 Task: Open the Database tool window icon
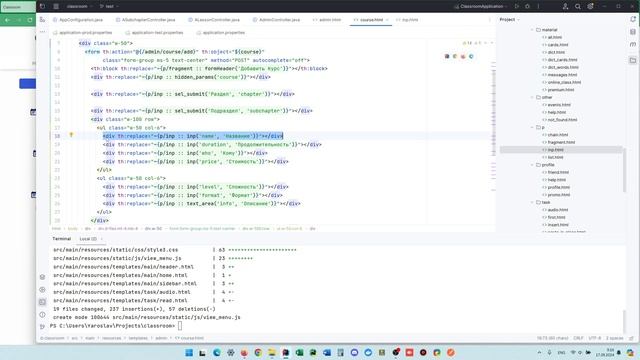tap(633, 32)
